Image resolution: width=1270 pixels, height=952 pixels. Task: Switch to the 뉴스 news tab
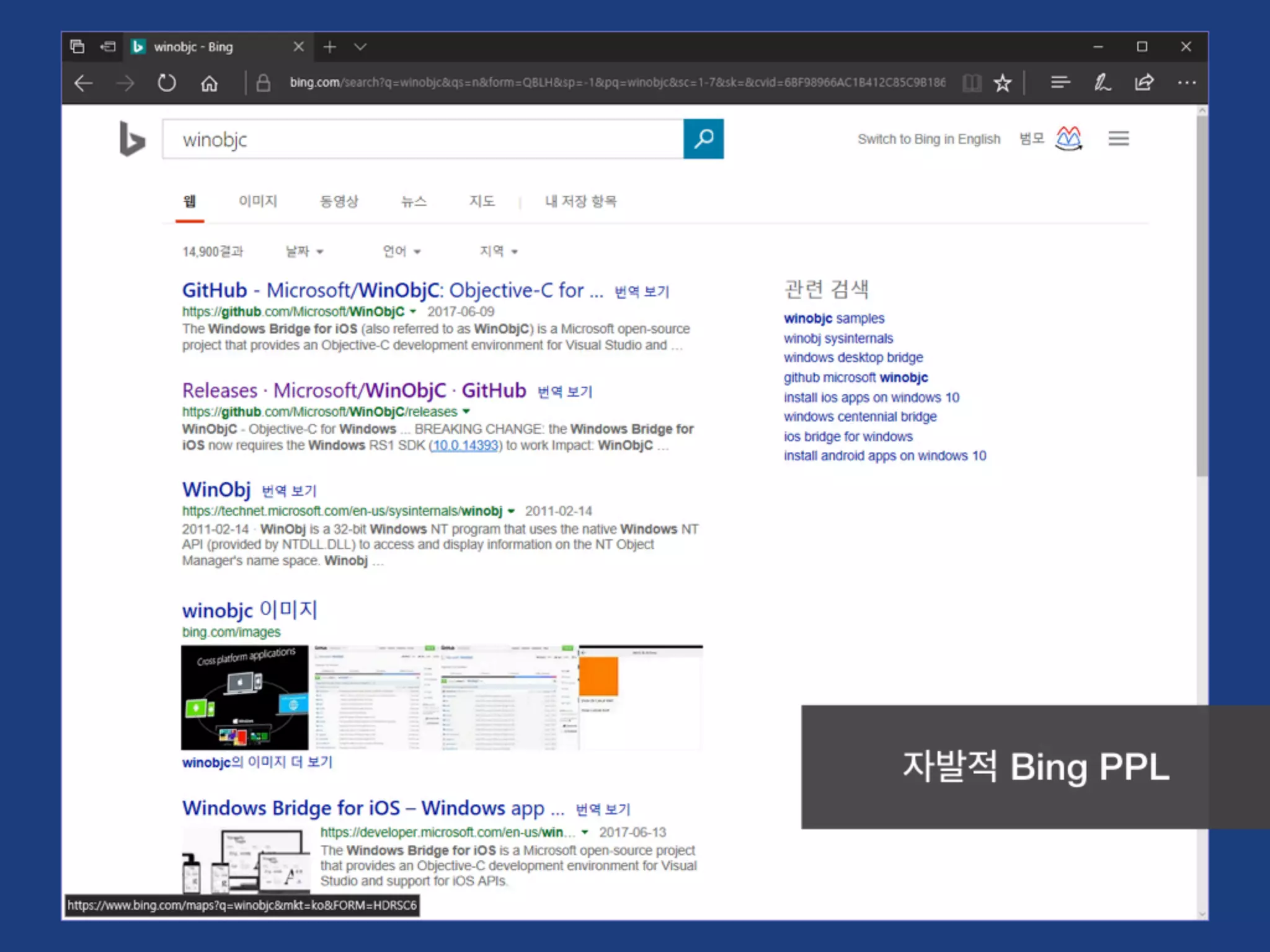[x=414, y=201]
